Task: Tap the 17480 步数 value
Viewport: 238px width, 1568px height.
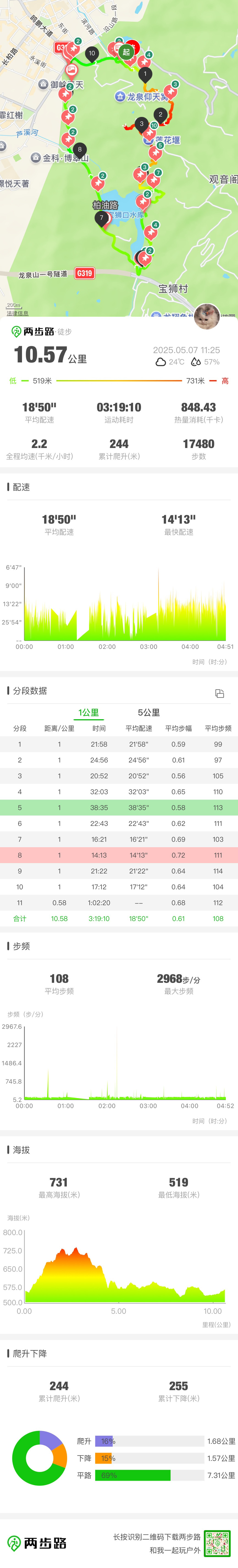Action: pyautogui.click(x=198, y=444)
